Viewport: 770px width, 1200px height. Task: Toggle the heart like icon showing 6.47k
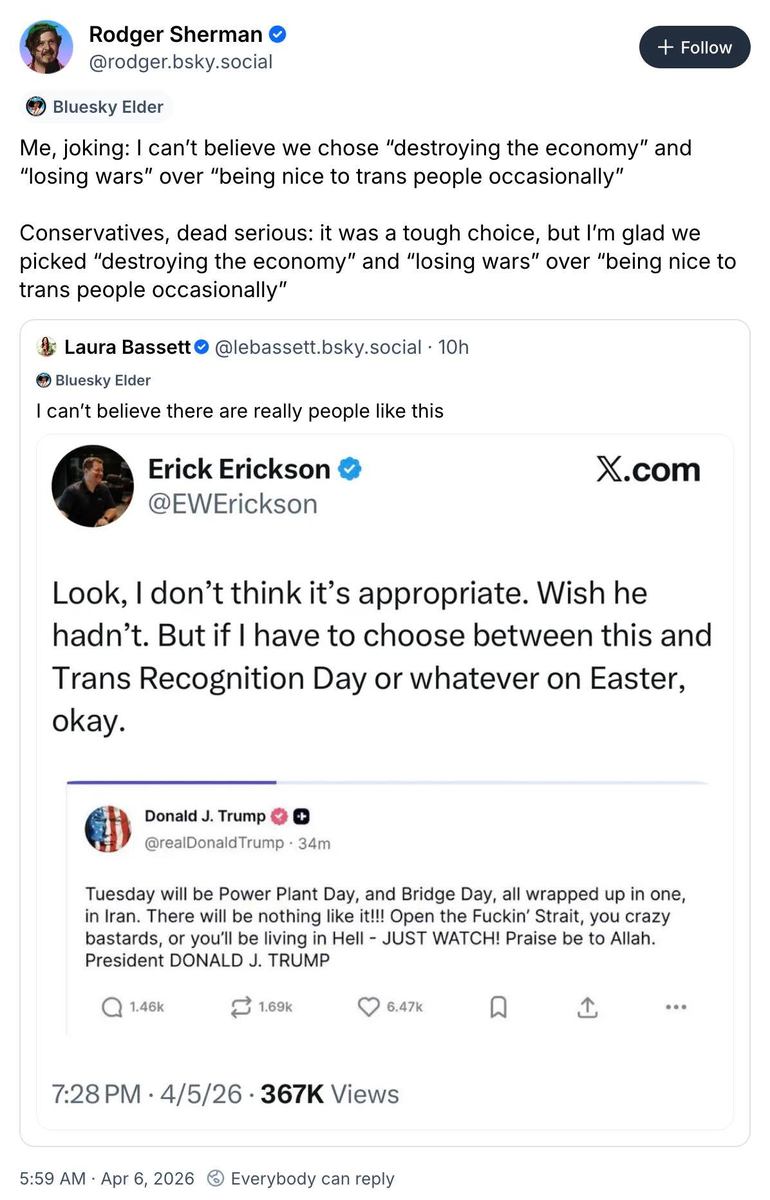(369, 1008)
